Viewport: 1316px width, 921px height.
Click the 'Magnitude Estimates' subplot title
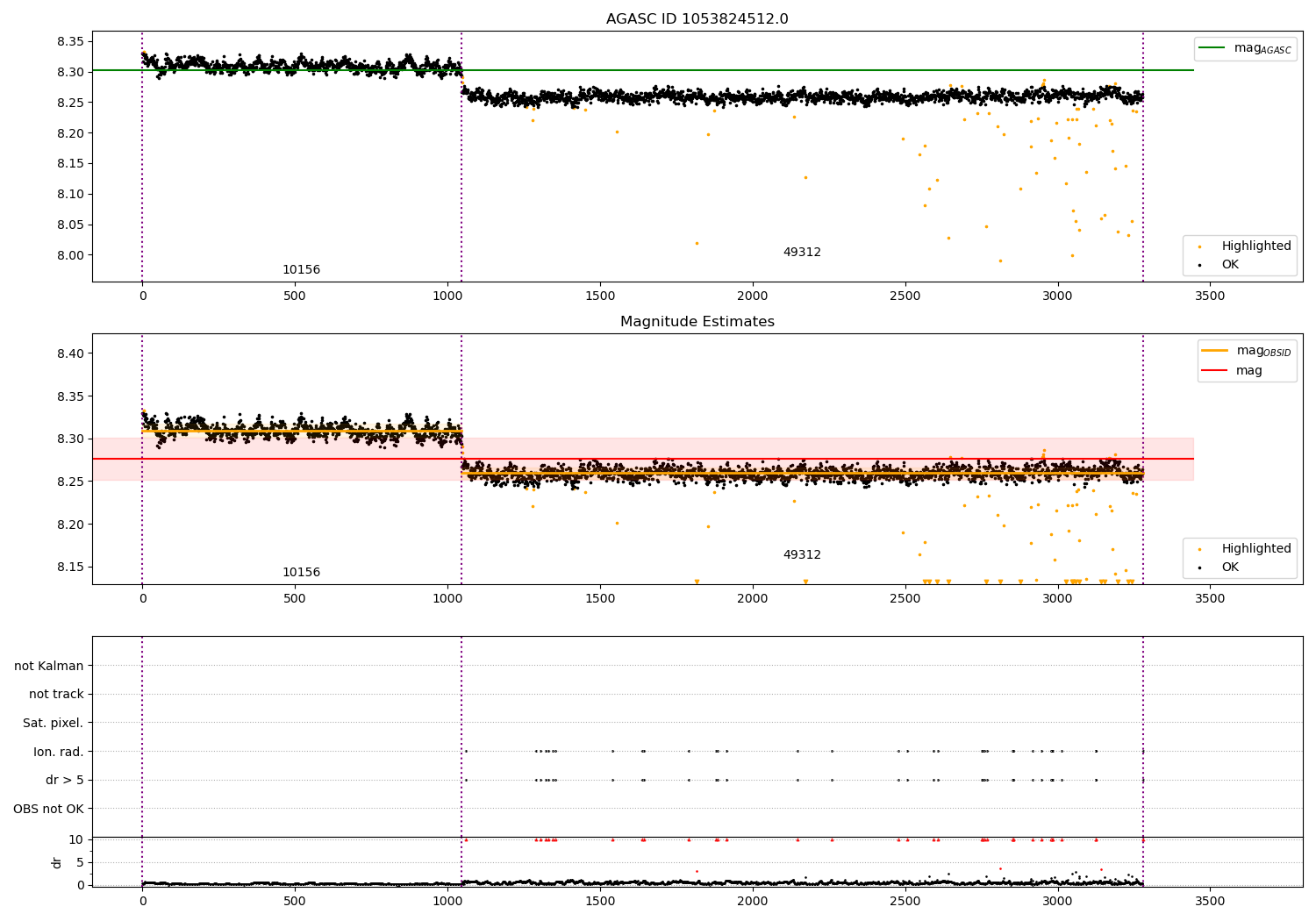[697, 321]
